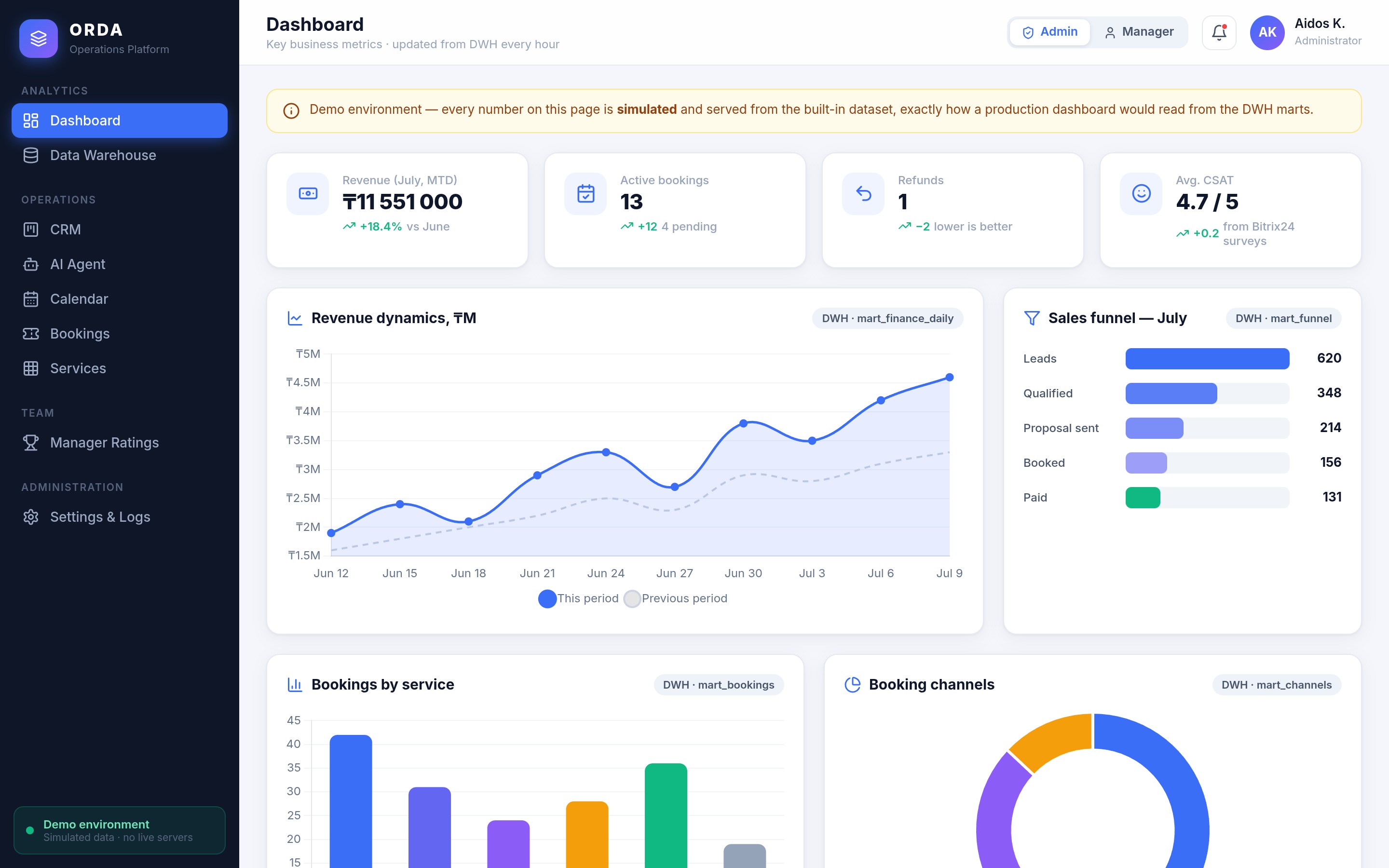Click the Leads count 620
This screenshot has height=868, width=1389.
(1329, 358)
